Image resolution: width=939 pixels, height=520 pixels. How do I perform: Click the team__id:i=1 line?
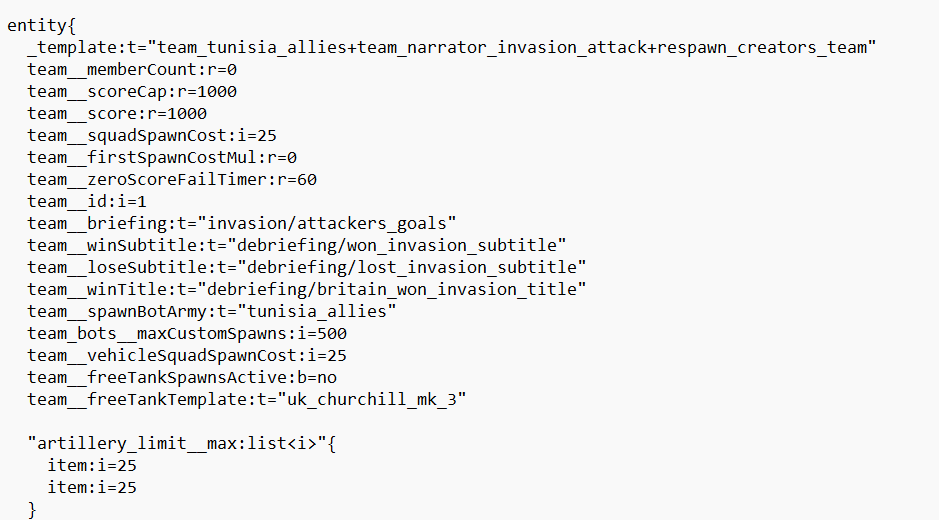point(88,202)
